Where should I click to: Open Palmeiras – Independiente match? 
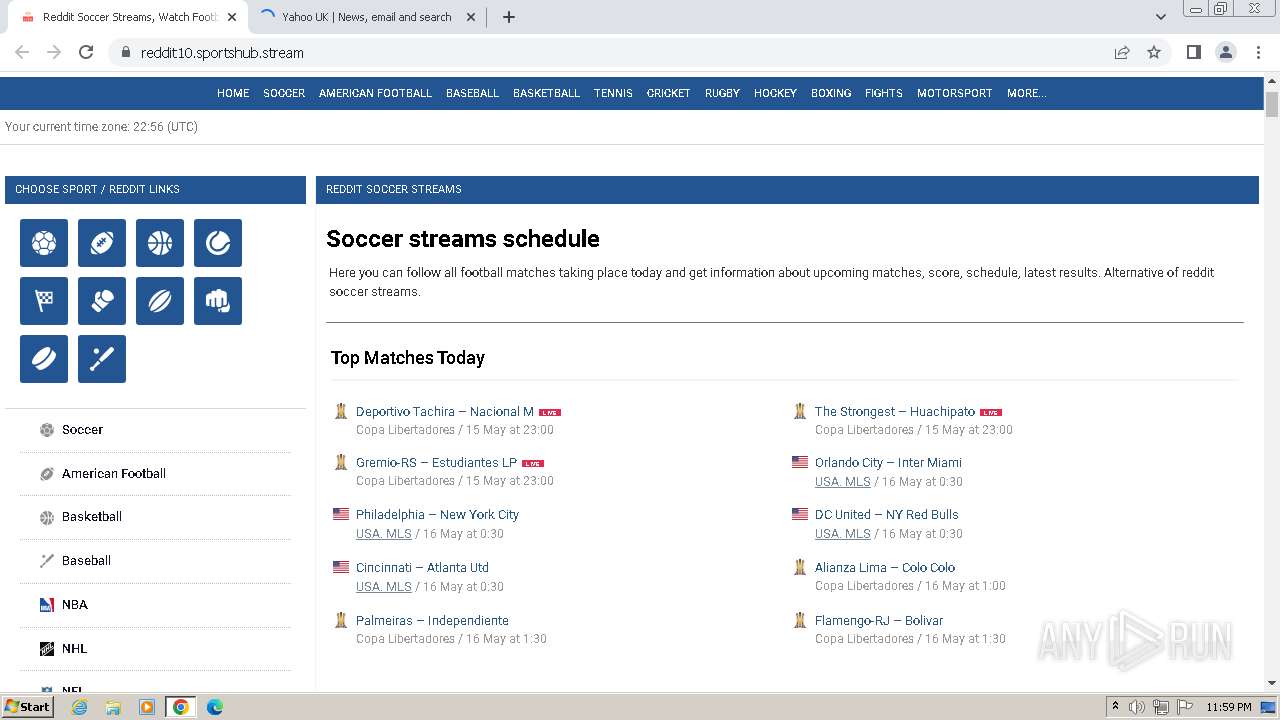click(x=432, y=621)
